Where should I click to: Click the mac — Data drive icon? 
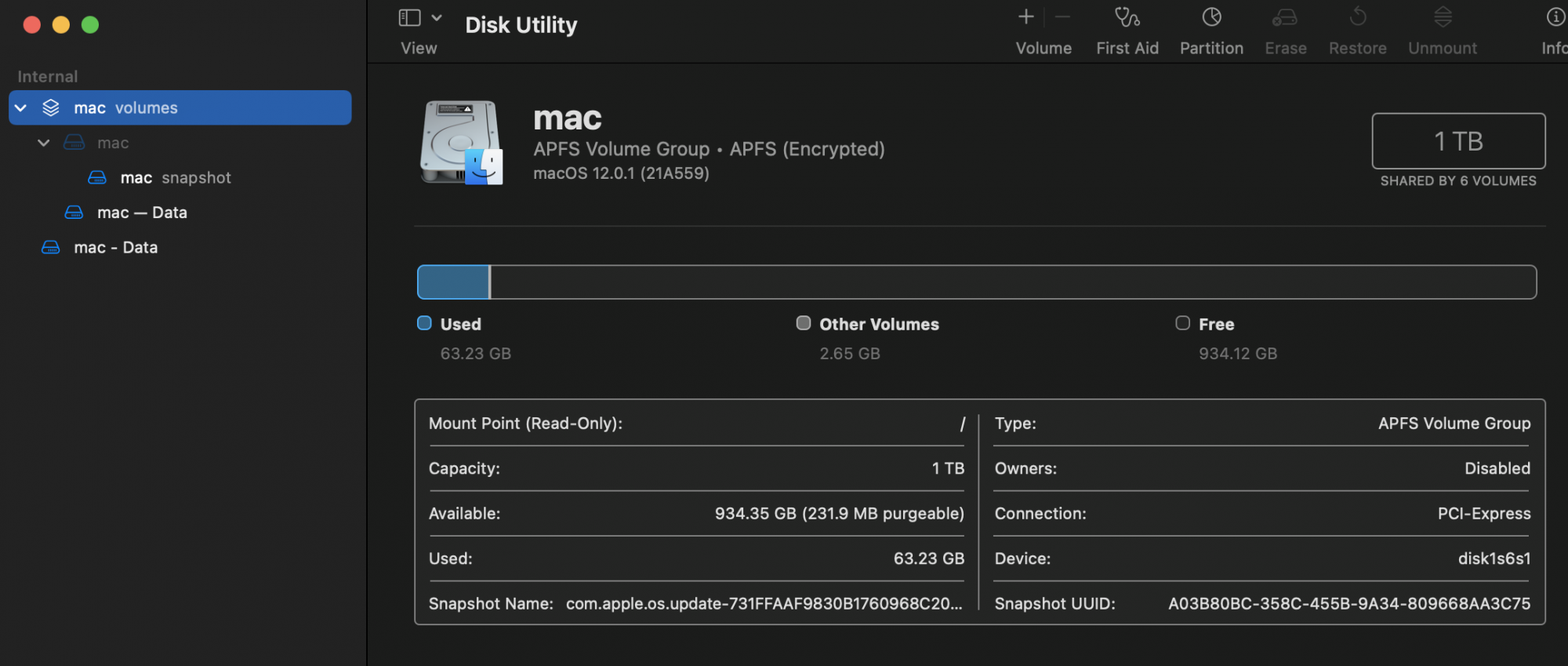click(x=74, y=213)
